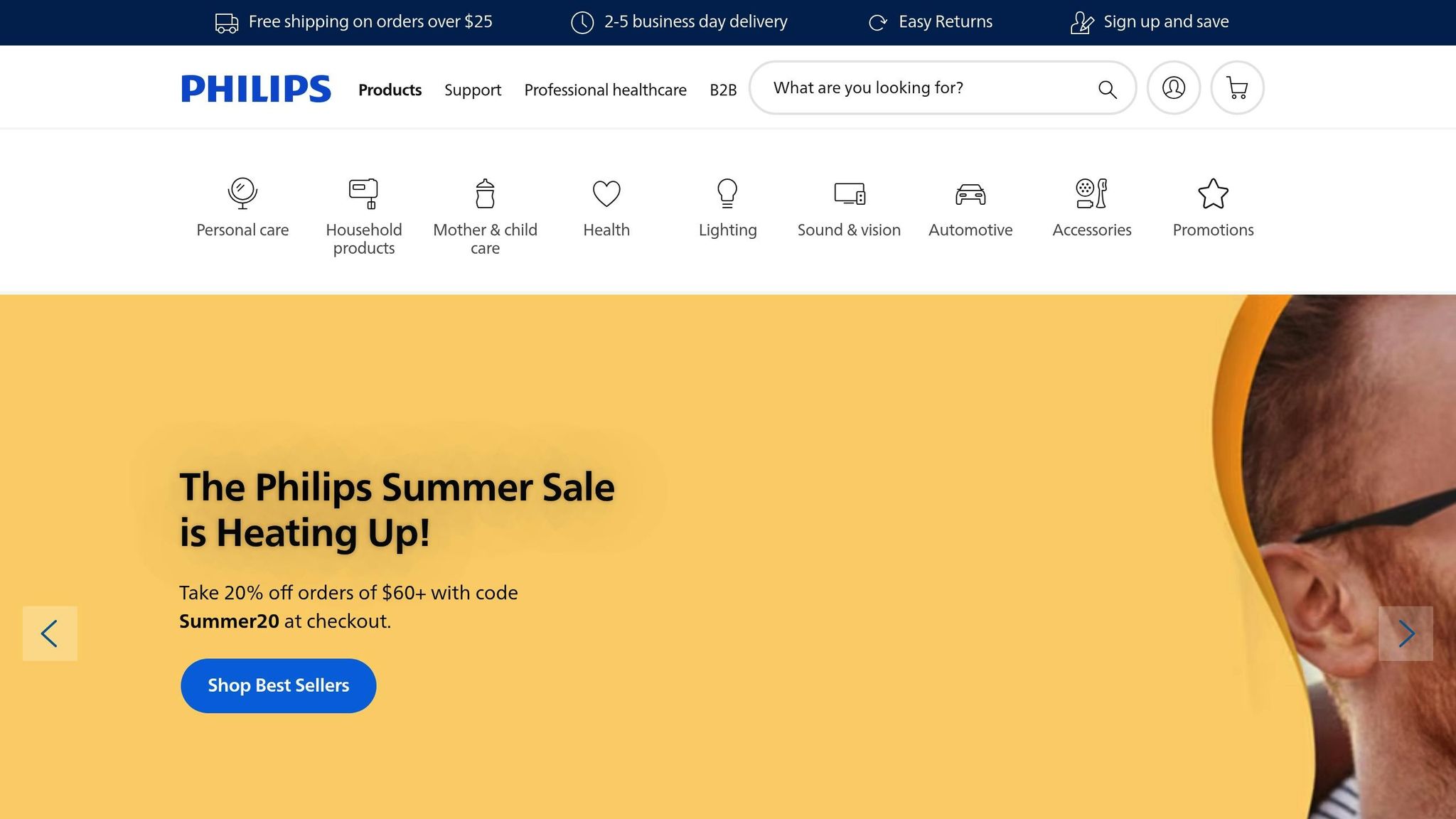This screenshot has width=1456, height=819.
Task: Click the Mother & child care label
Action: click(485, 239)
